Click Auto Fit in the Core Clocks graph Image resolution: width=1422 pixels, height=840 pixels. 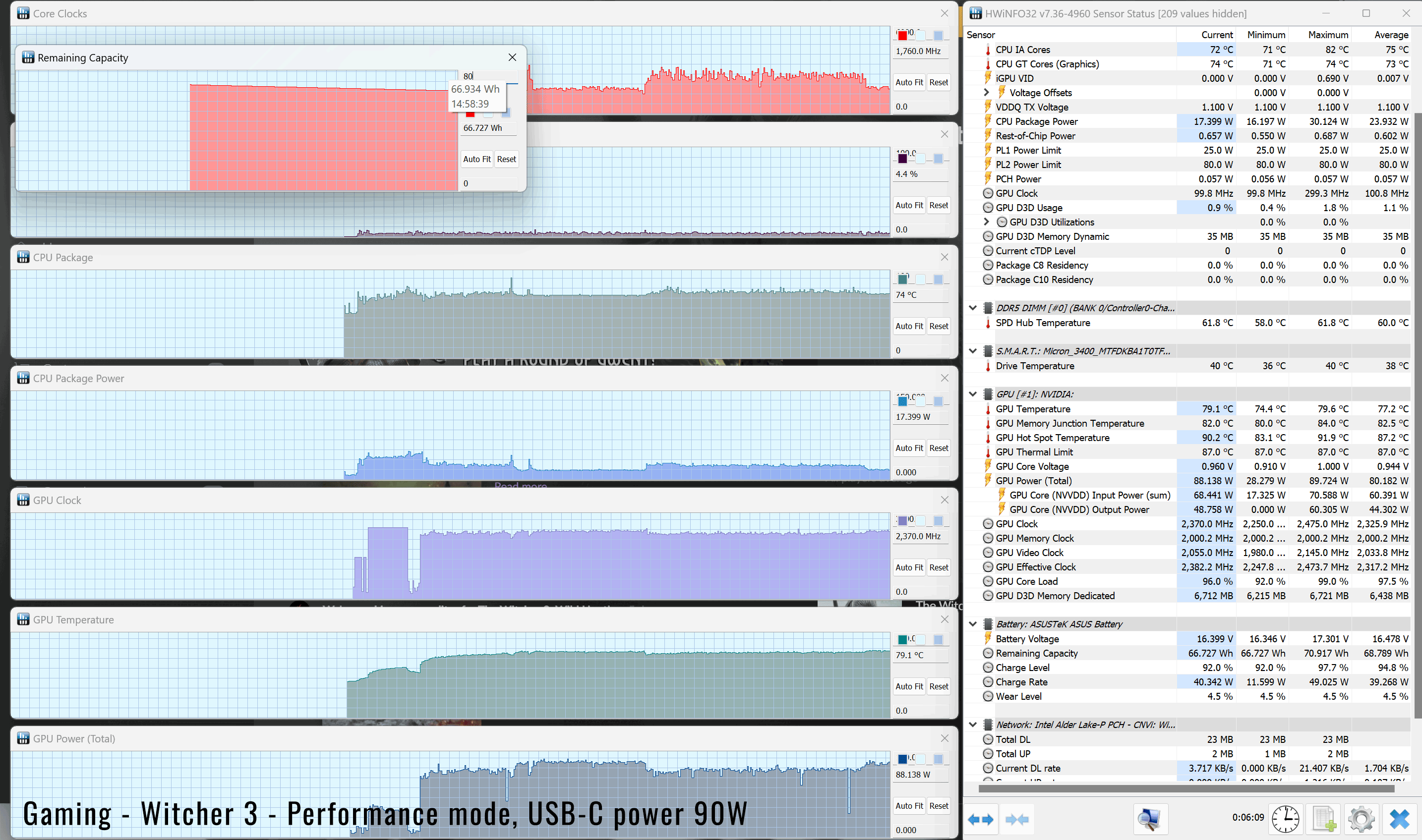(x=909, y=82)
